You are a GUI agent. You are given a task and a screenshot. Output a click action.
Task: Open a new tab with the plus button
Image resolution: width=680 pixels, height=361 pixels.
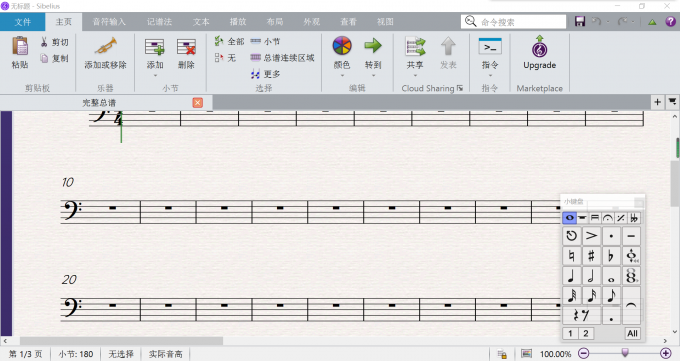657,102
